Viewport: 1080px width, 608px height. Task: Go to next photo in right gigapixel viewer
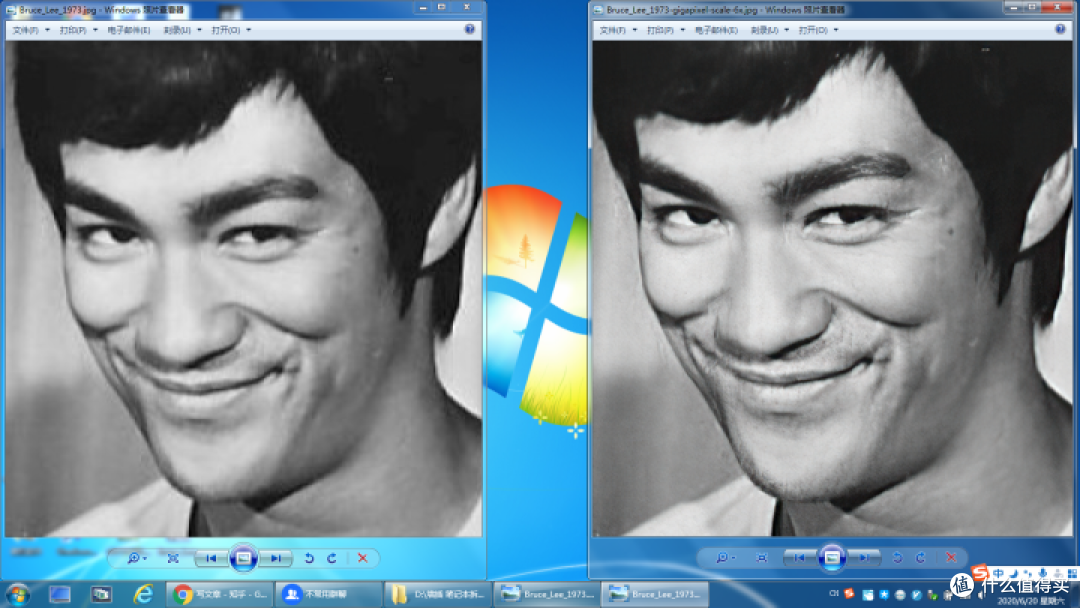tap(864, 558)
